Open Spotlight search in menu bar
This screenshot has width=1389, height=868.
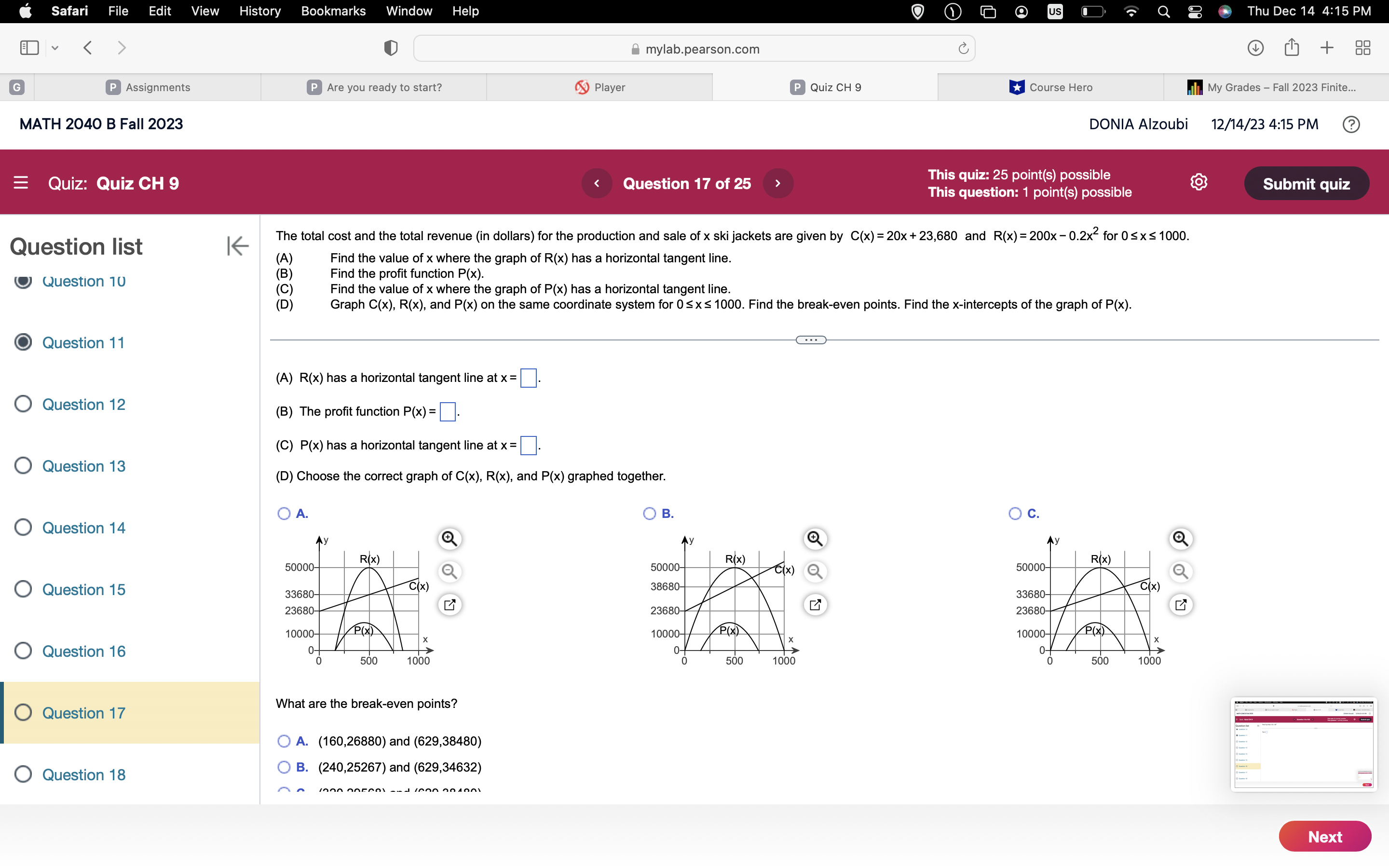click(x=1163, y=12)
